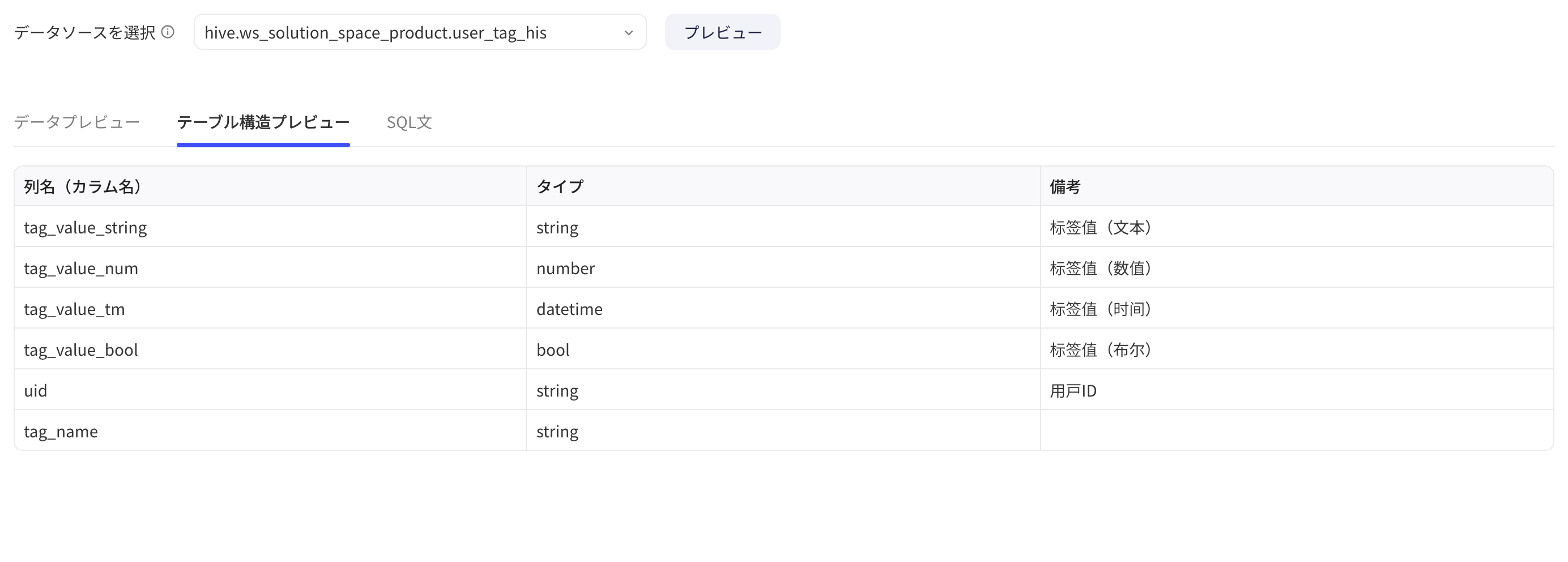1568x562 pixels.
Task: Click the info icon beside データソースを選択
Action: (168, 32)
